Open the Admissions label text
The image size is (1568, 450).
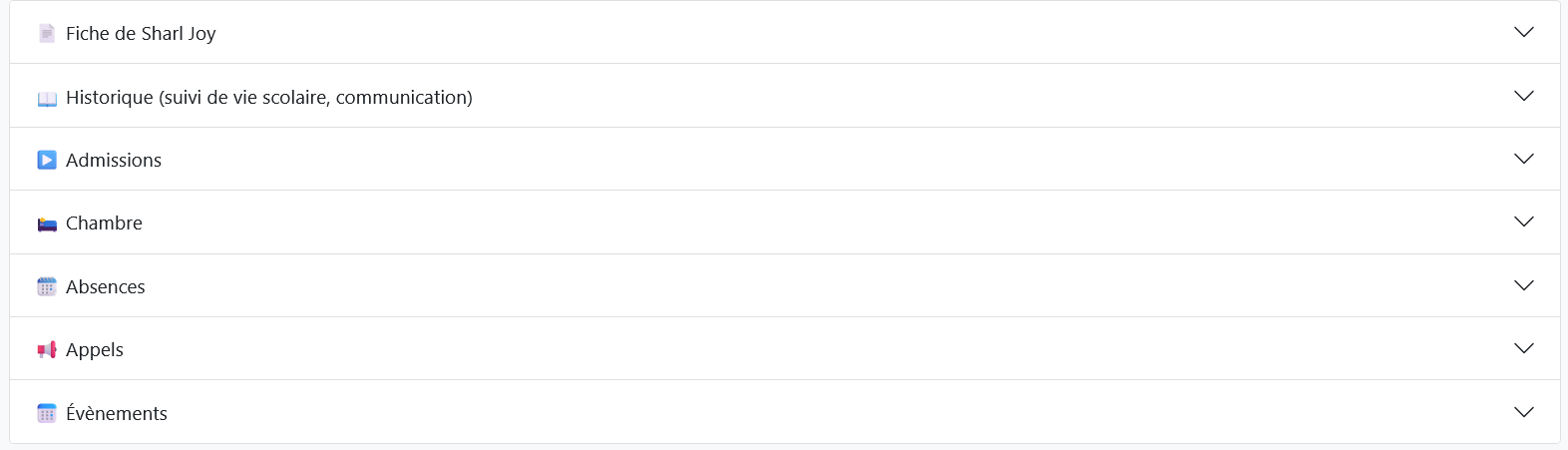click(114, 161)
